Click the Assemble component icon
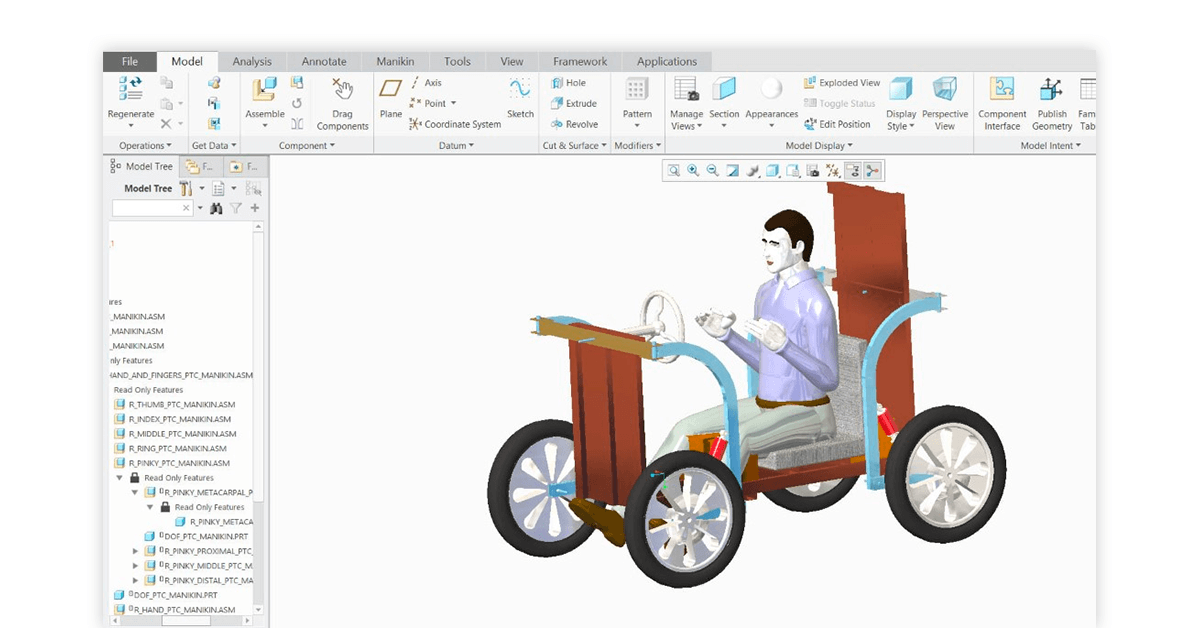This screenshot has width=1200, height=628. click(264, 90)
